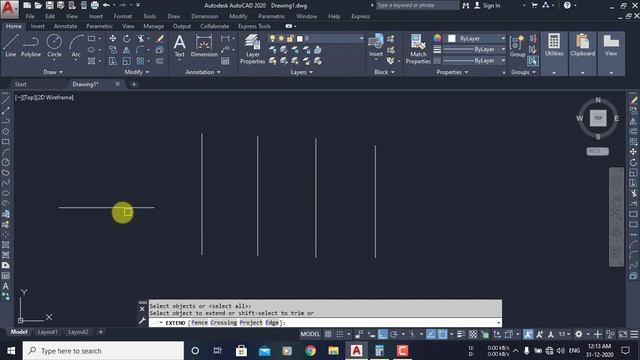Toggle 2D object snap in status bar
Image resolution: width=640 pixels, height=360 pixels.
(442, 334)
